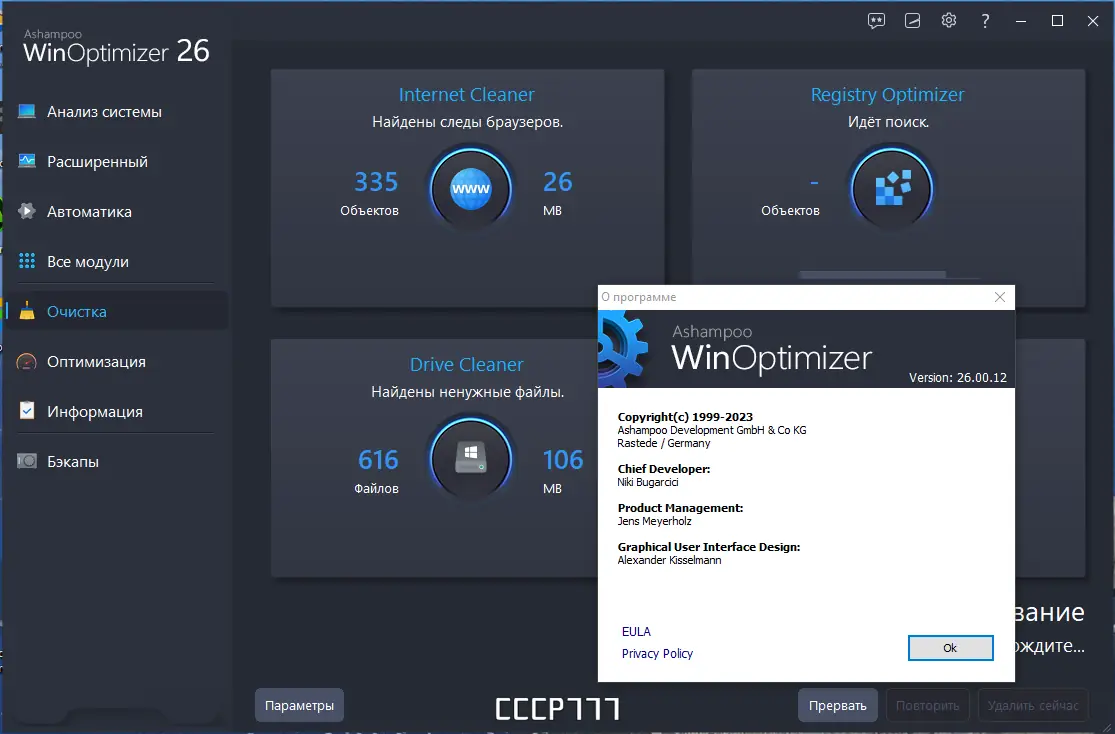Screen dimensions: 1115x734
Task: Select the Очистка sidebar item
Action: pyautogui.click(x=117, y=311)
